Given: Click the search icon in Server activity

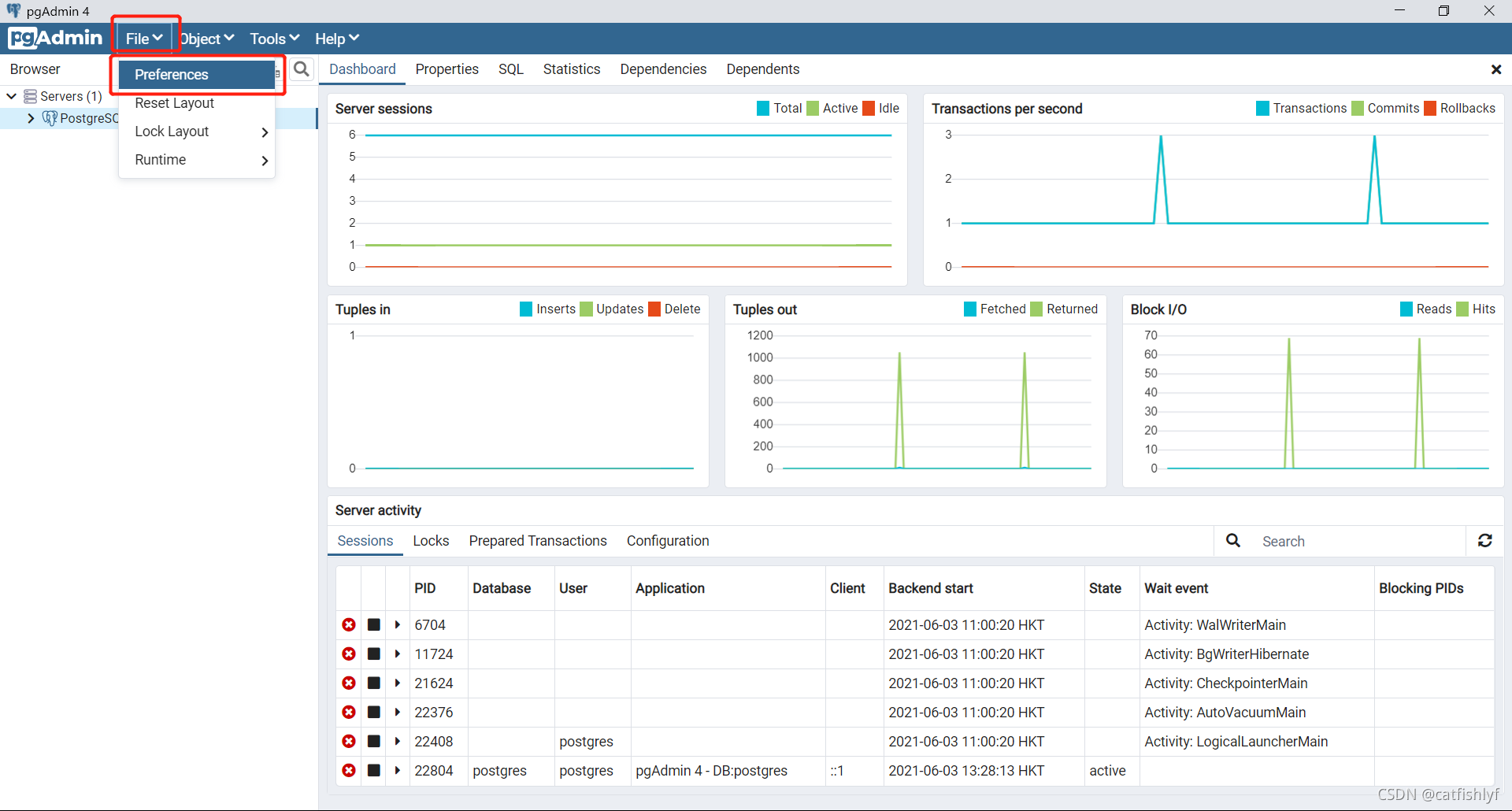Looking at the screenshot, I should pos(1232,541).
